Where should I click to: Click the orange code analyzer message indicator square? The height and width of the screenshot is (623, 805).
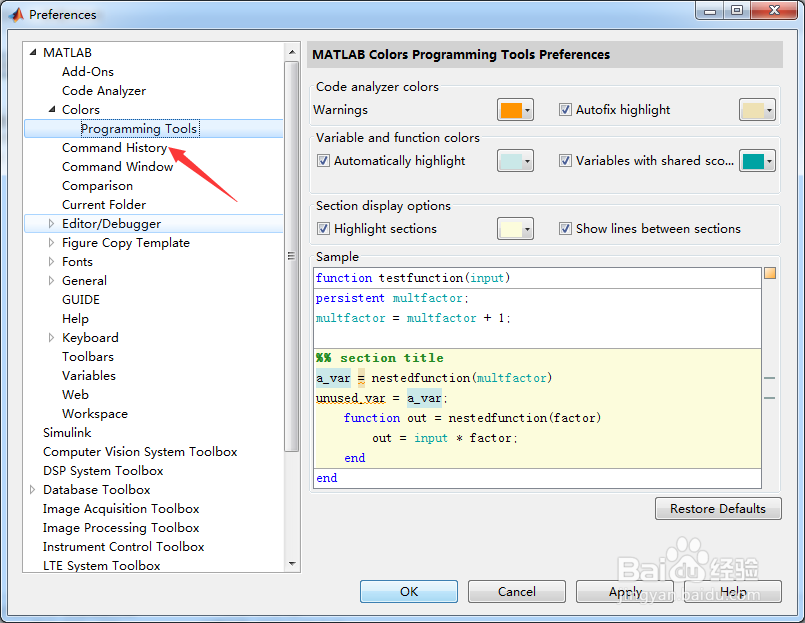pos(770,273)
